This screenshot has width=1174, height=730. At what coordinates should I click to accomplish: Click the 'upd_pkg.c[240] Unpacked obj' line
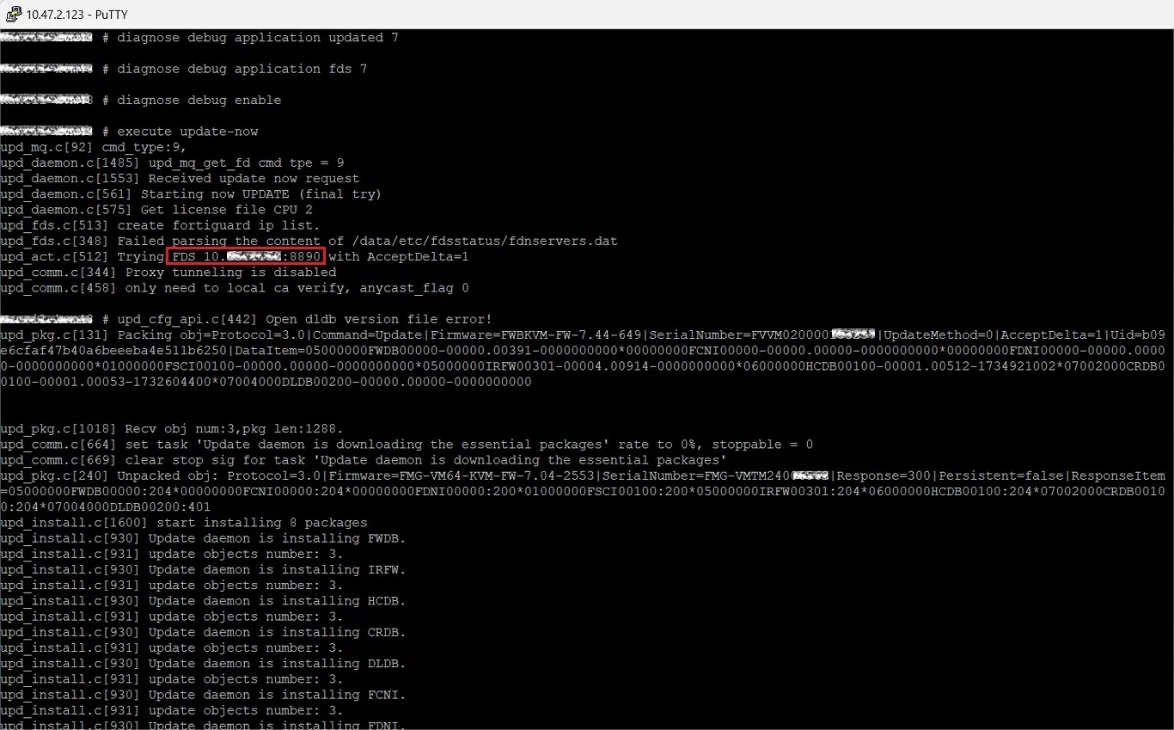(583, 491)
